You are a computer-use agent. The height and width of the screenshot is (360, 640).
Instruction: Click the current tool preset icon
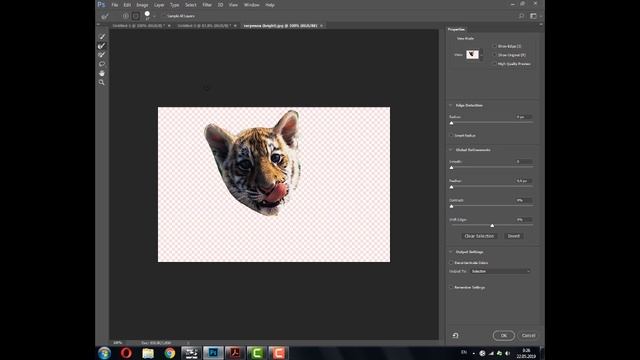pos(105,16)
